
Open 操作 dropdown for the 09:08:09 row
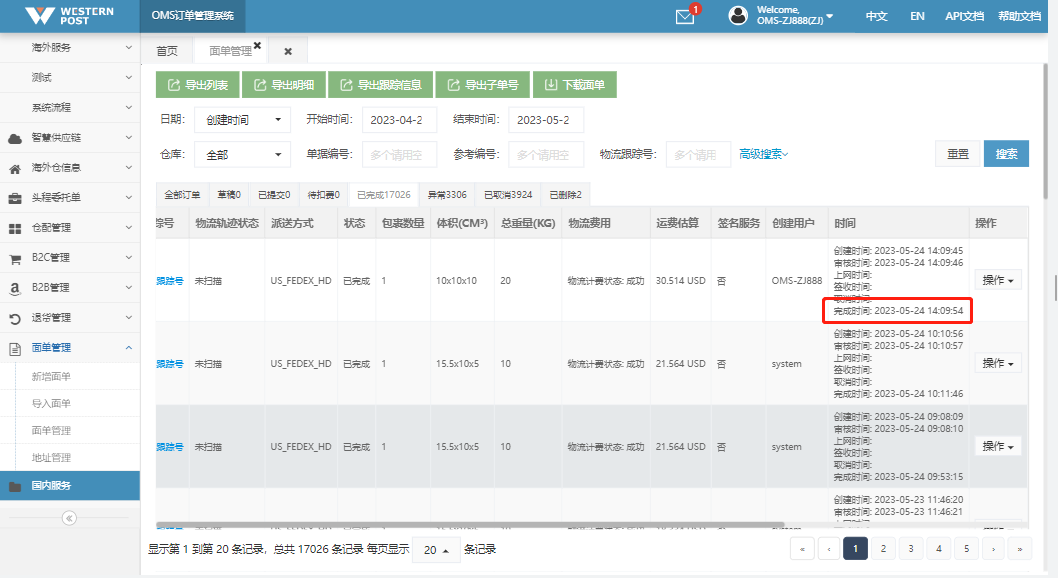(x=997, y=446)
